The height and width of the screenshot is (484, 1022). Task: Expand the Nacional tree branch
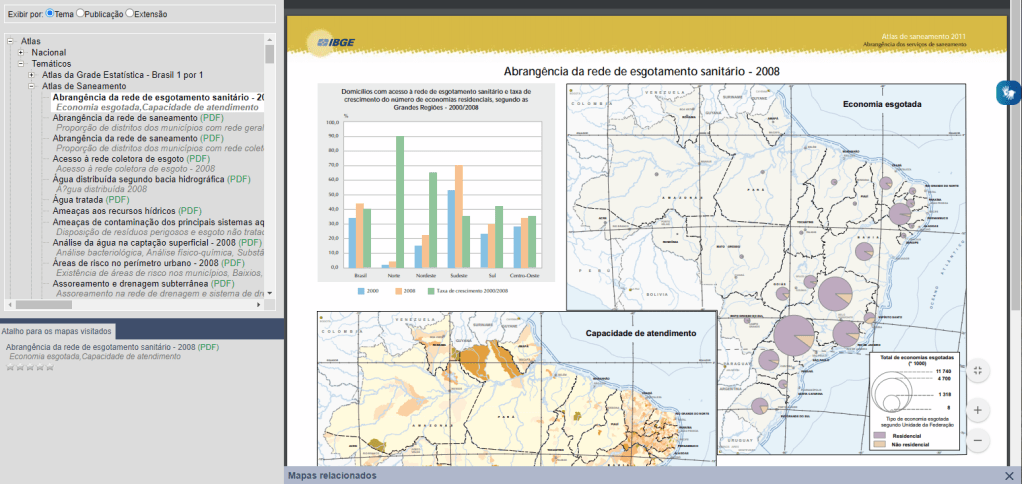pos(20,52)
